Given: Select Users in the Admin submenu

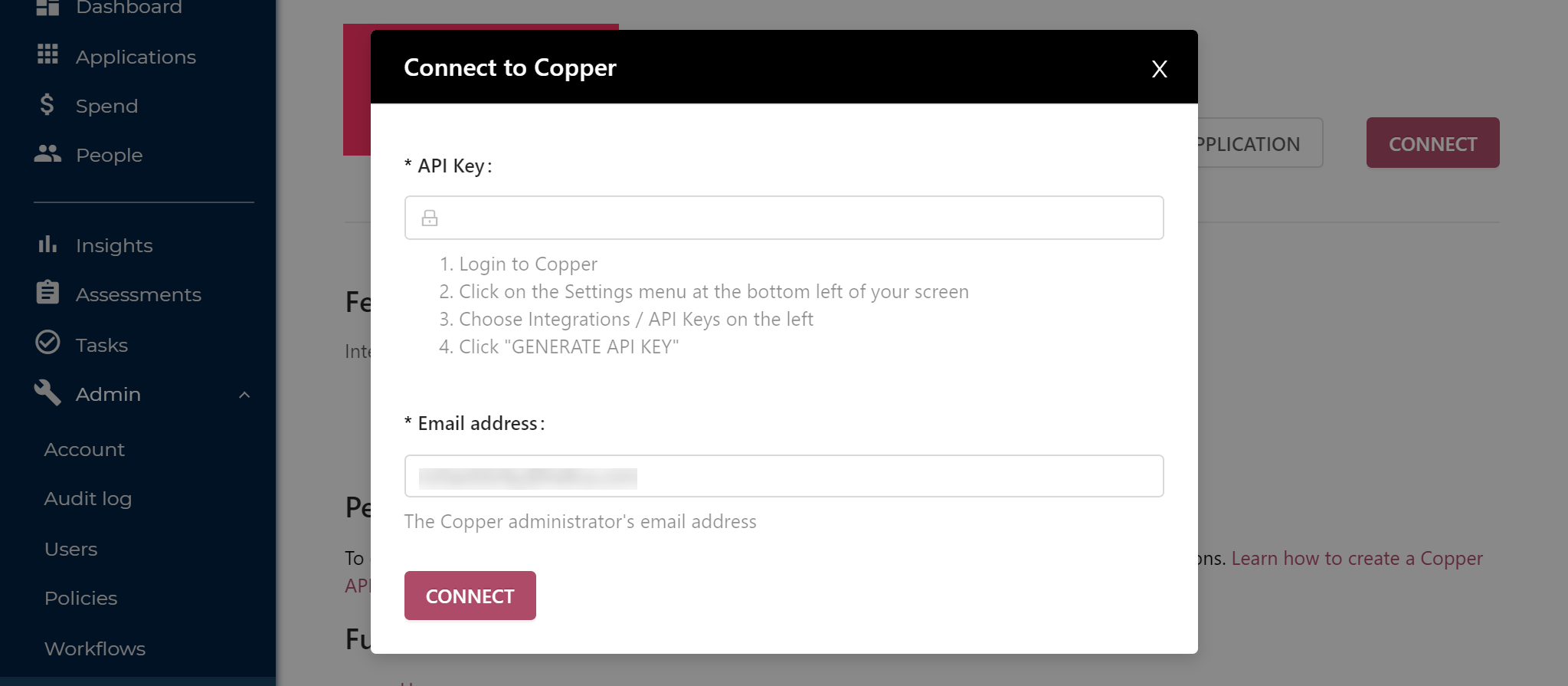Looking at the screenshot, I should point(71,550).
